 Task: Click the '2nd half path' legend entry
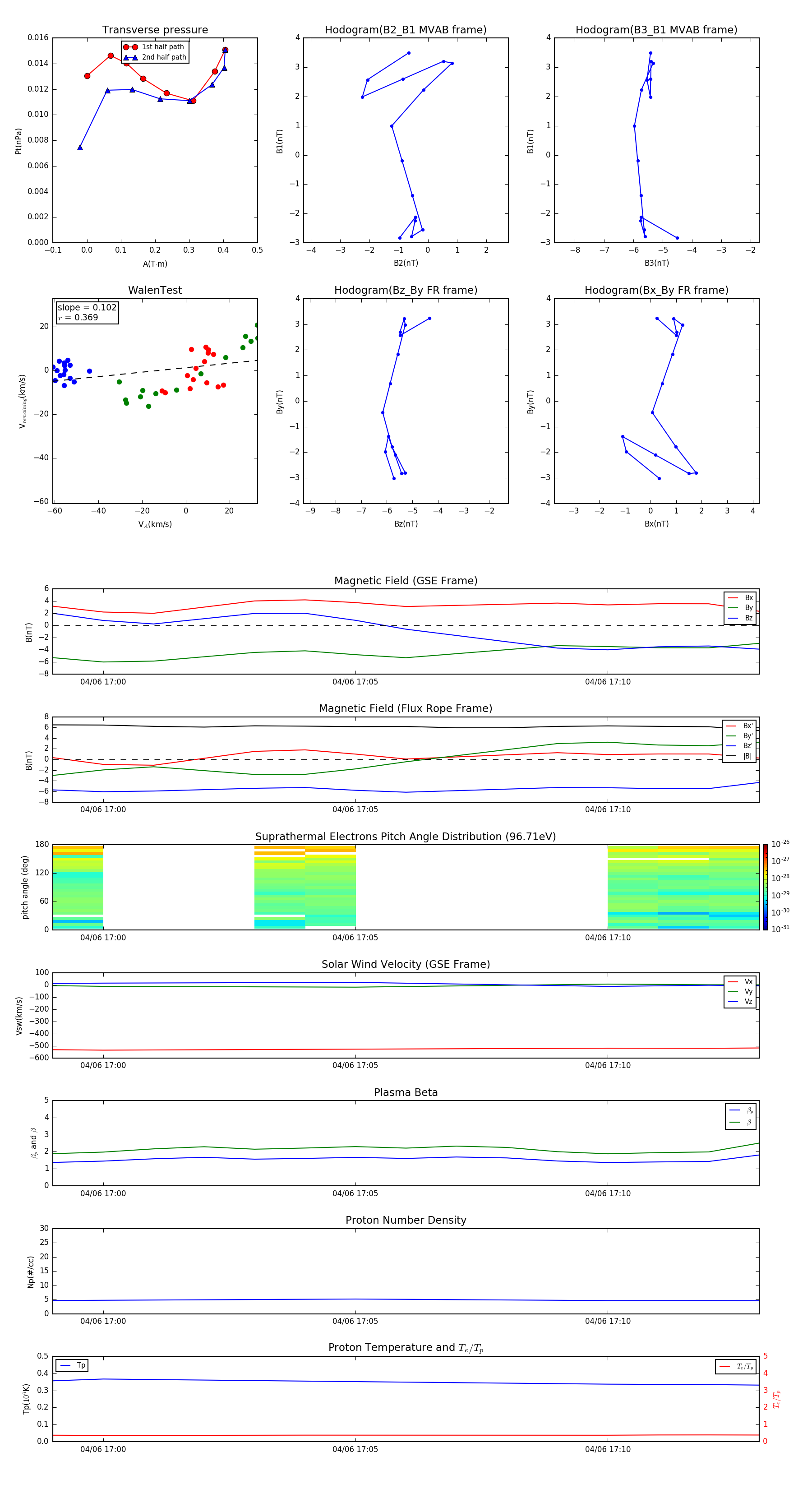pyautogui.click(x=156, y=57)
